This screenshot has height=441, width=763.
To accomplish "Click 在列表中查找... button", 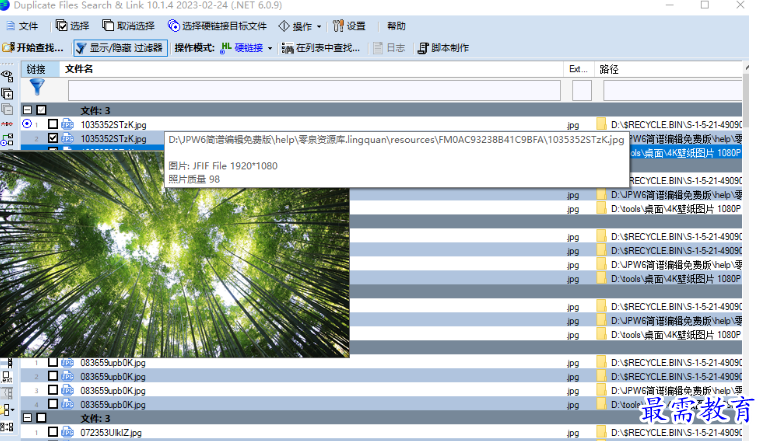I will pos(321,48).
